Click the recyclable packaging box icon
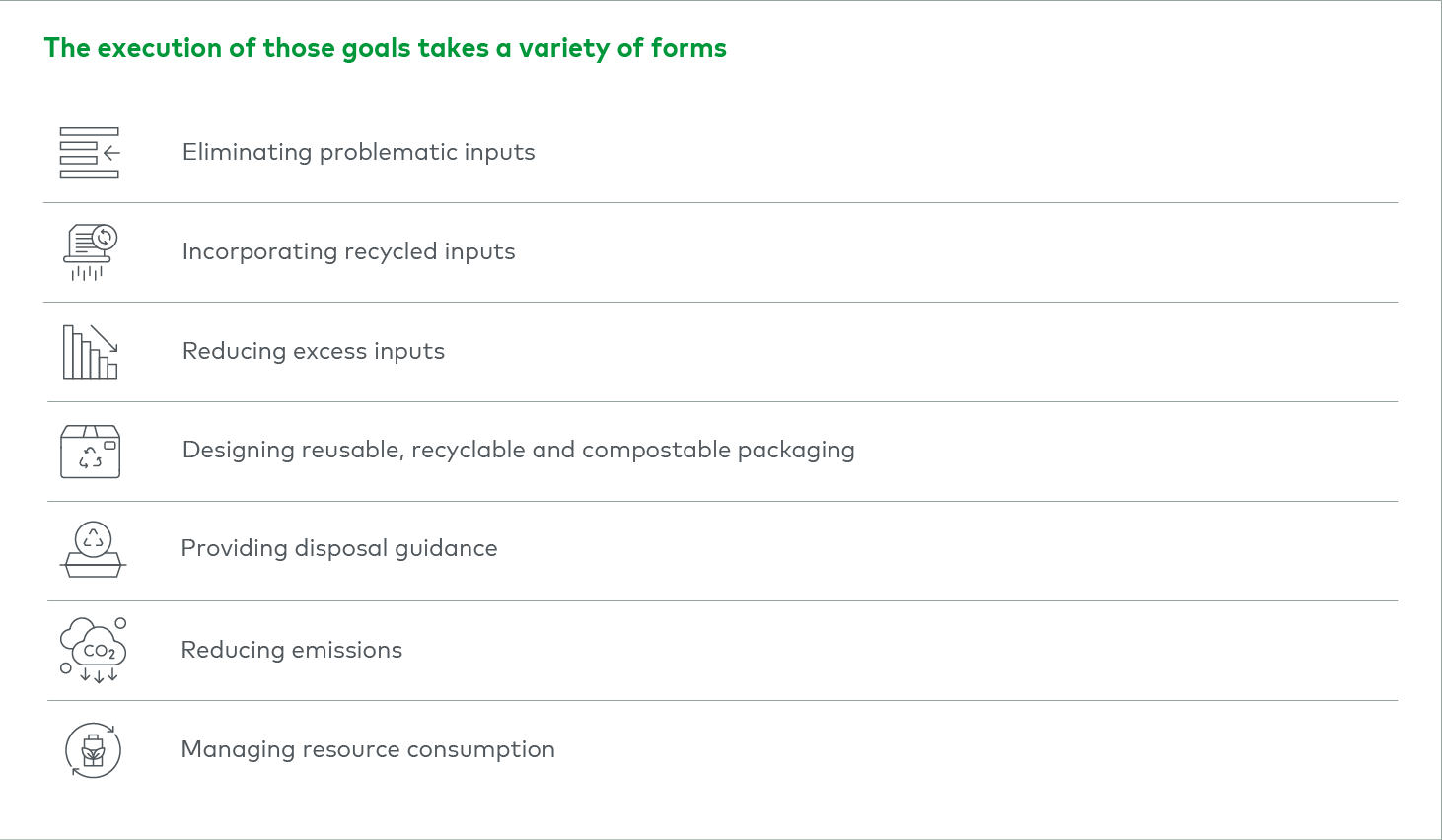Viewport: 1442px width, 840px height. tap(91, 452)
